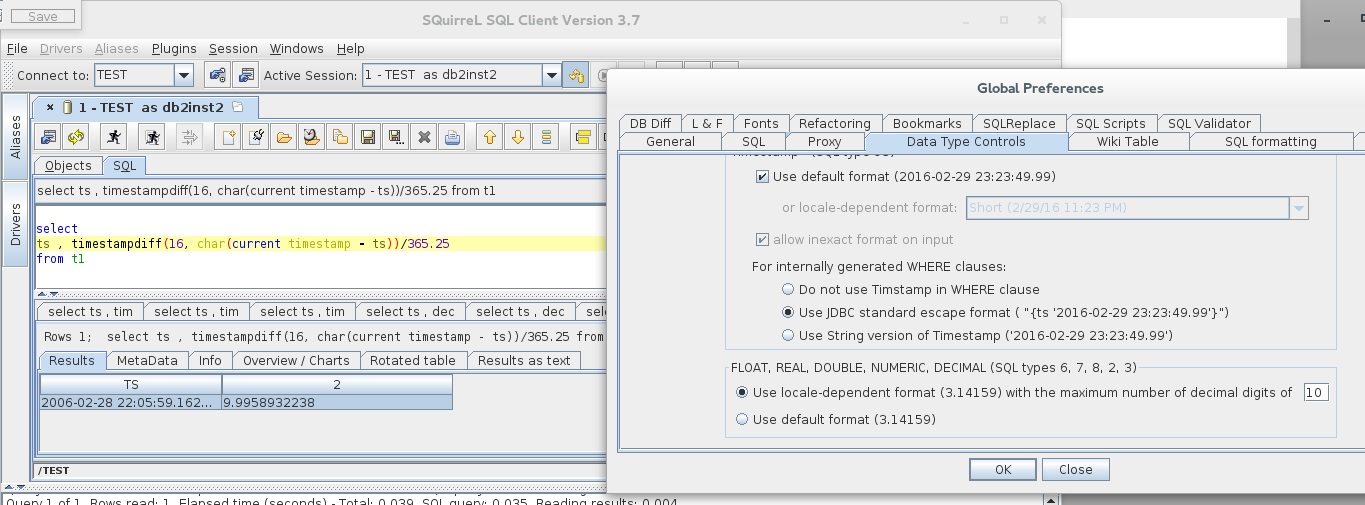Open the SQL Scripts preferences tab

(1111, 124)
